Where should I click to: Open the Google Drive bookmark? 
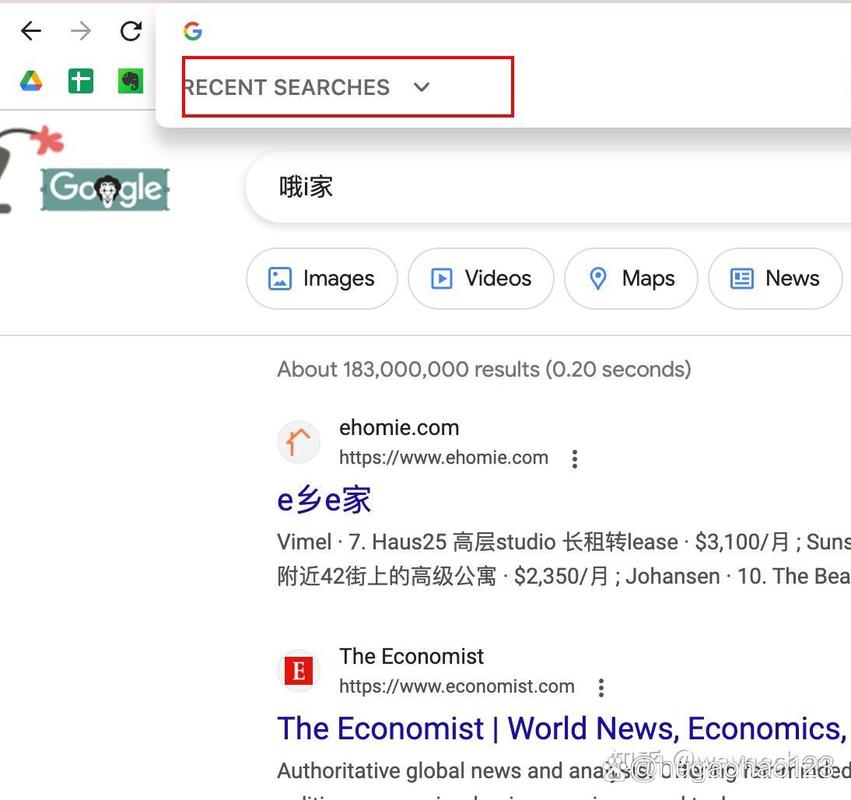point(31,81)
